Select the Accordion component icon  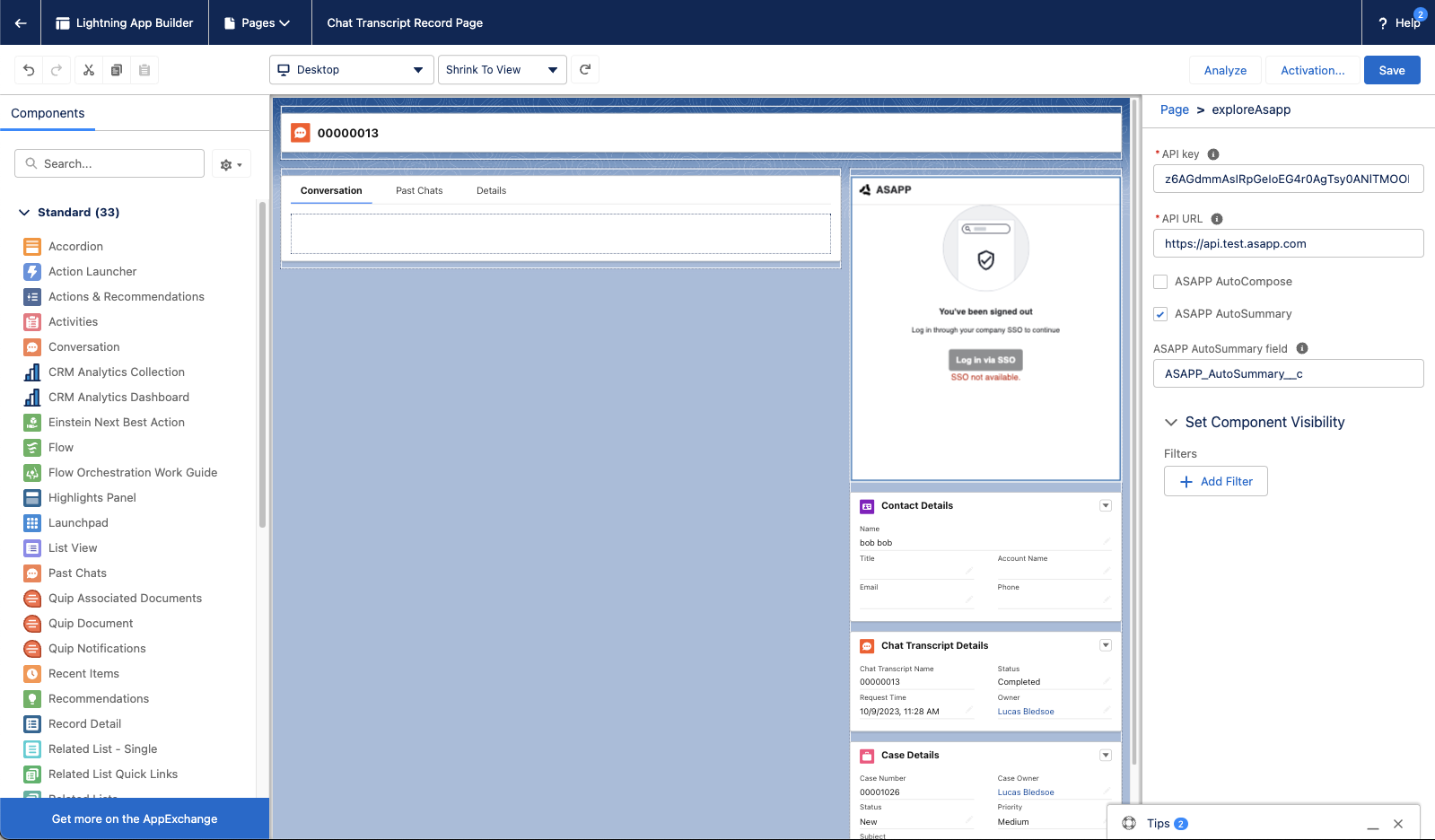32,247
